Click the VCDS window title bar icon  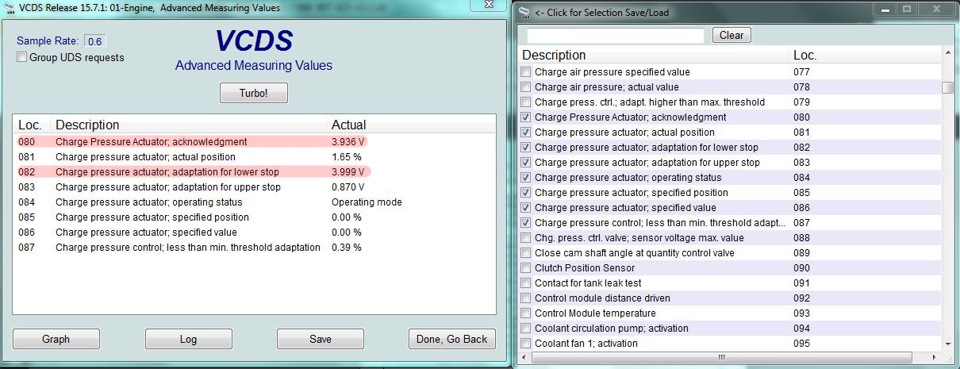coord(9,8)
